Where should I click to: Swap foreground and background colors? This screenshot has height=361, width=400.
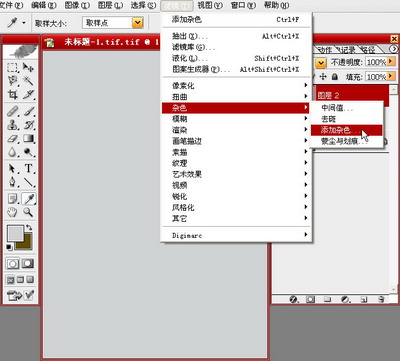pyautogui.click(x=29, y=227)
